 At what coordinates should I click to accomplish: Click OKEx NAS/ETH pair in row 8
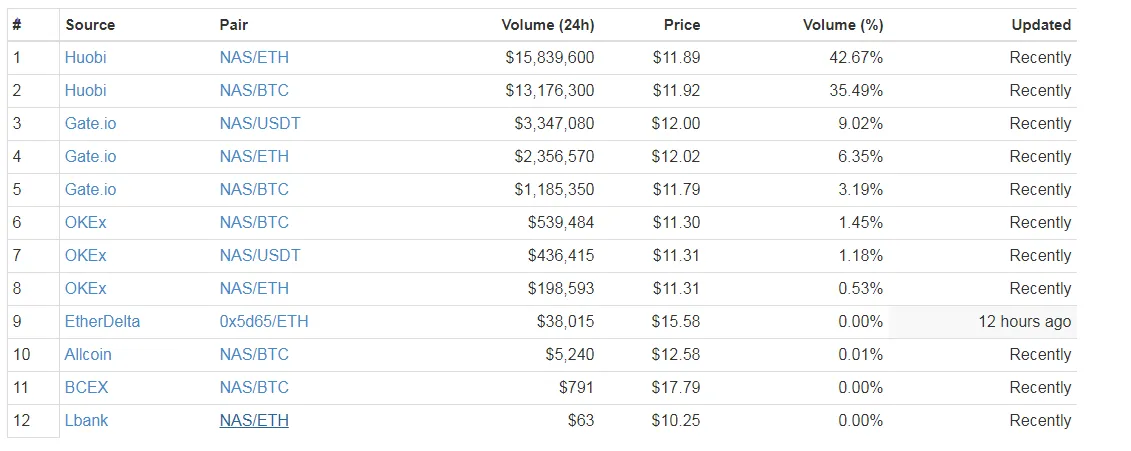[x=254, y=289]
